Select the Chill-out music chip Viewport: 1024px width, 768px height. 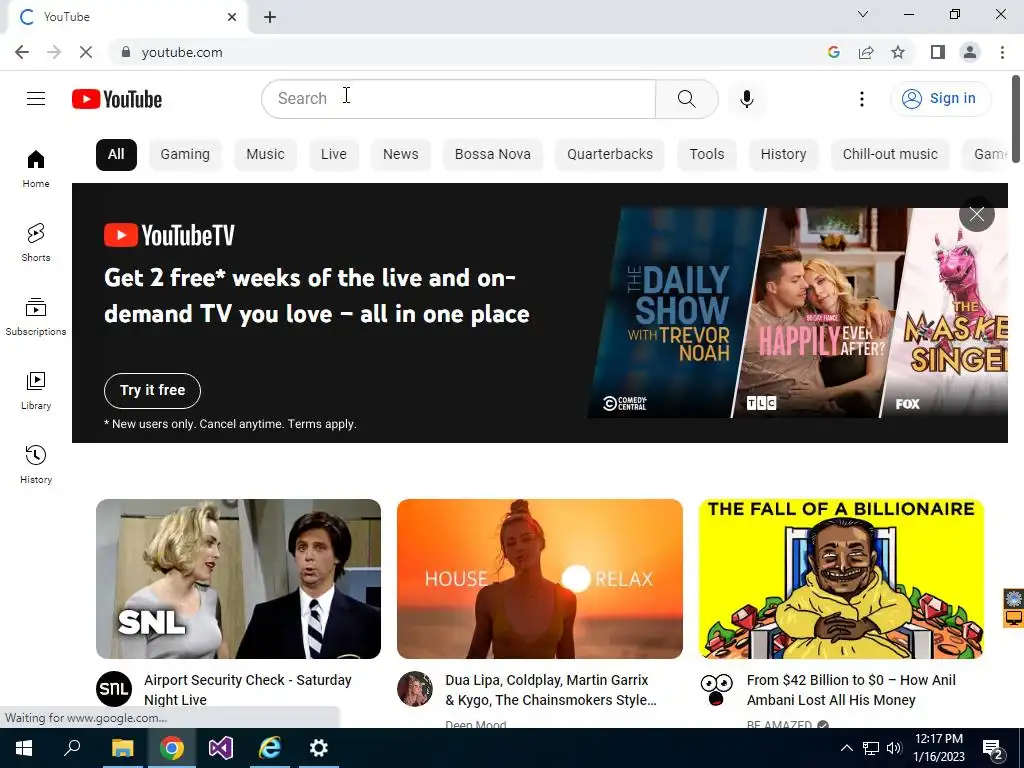(890, 155)
